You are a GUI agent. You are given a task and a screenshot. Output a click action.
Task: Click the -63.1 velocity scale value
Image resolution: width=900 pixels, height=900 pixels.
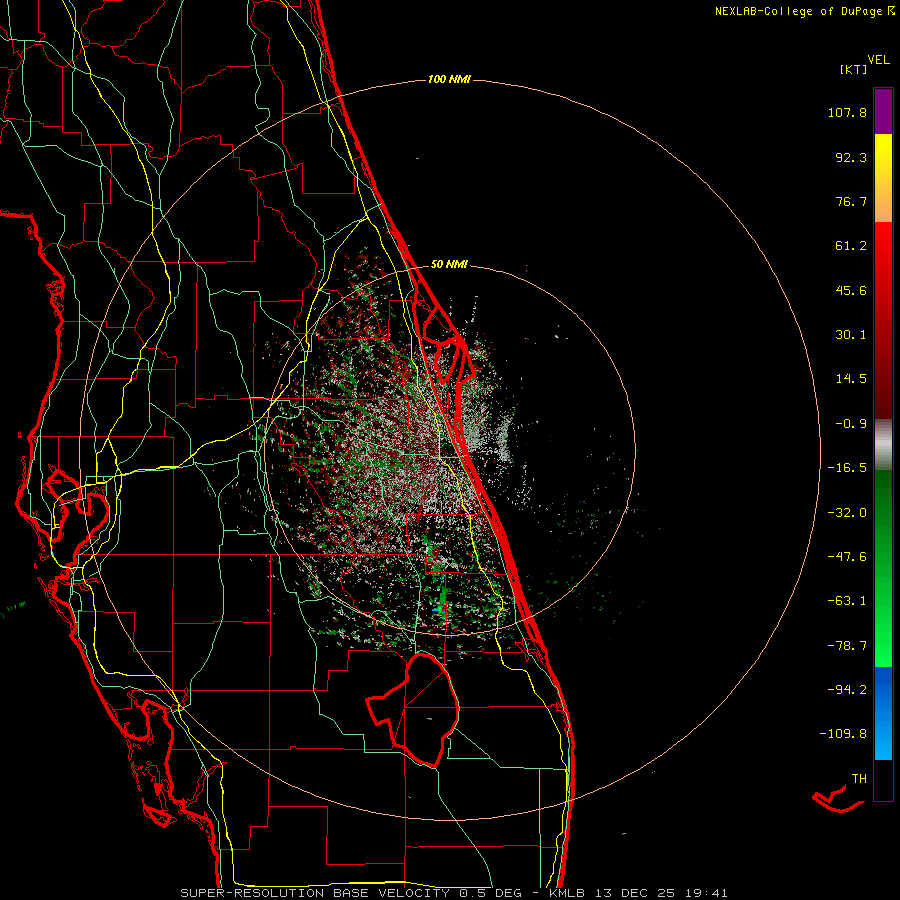[847, 601]
